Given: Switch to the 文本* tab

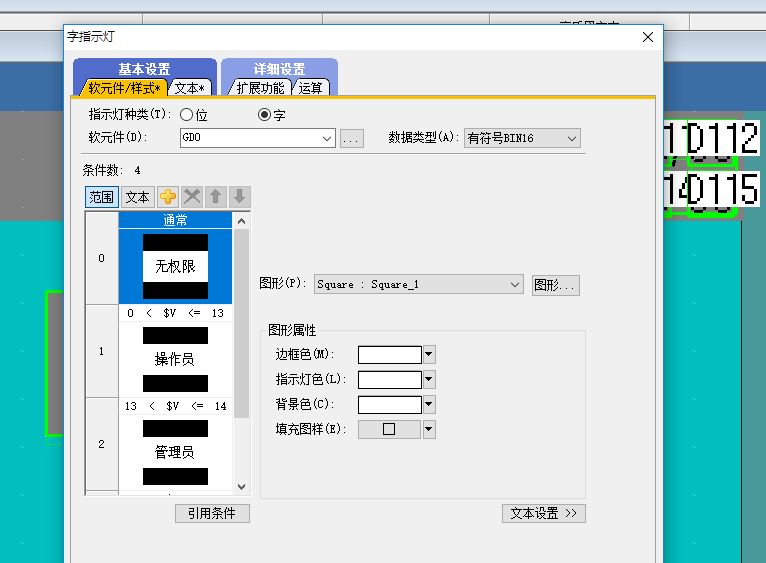Looking at the screenshot, I should (190, 88).
